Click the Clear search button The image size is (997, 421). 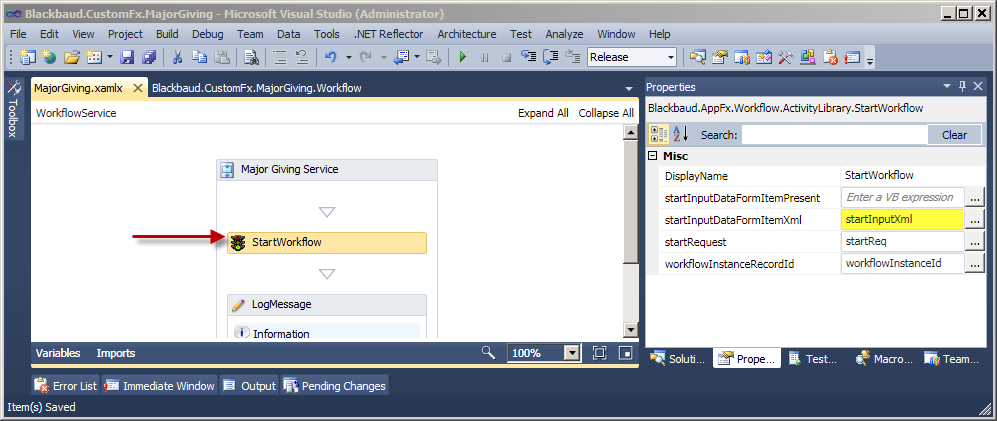(x=954, y=135)
